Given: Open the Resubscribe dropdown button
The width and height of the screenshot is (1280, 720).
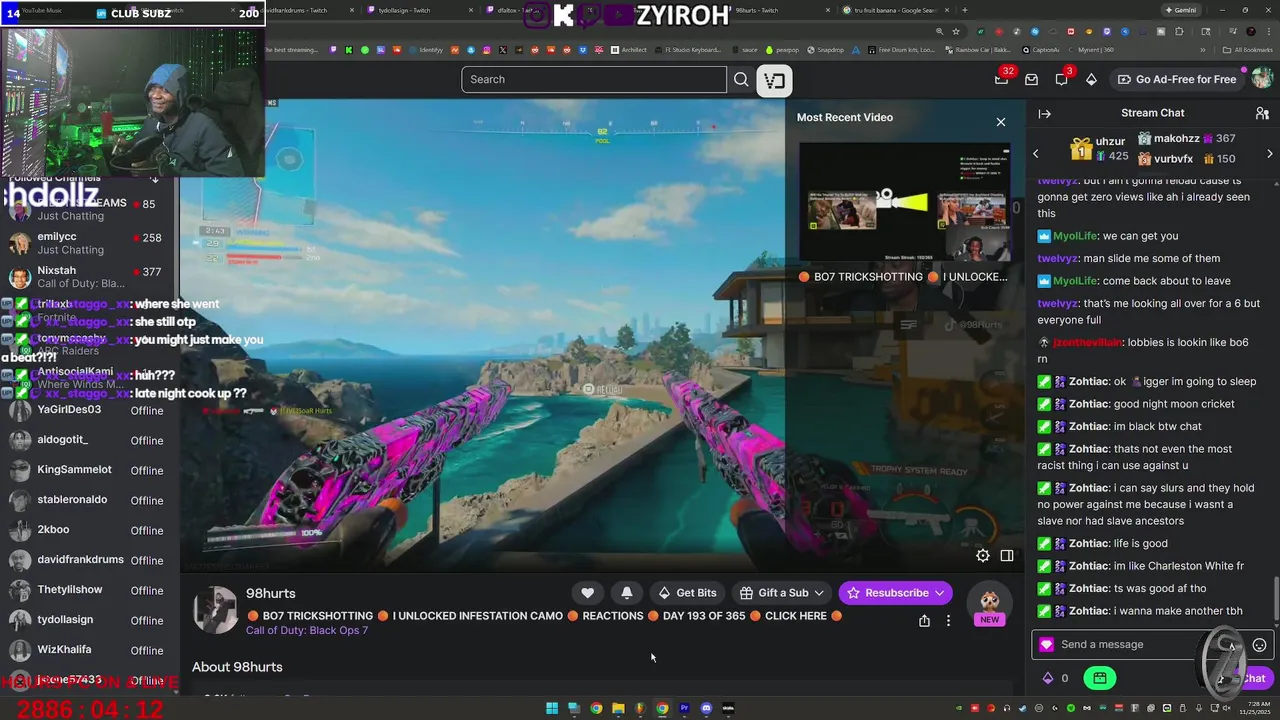Looking at the screenshot, I should [x=895, y=593].
